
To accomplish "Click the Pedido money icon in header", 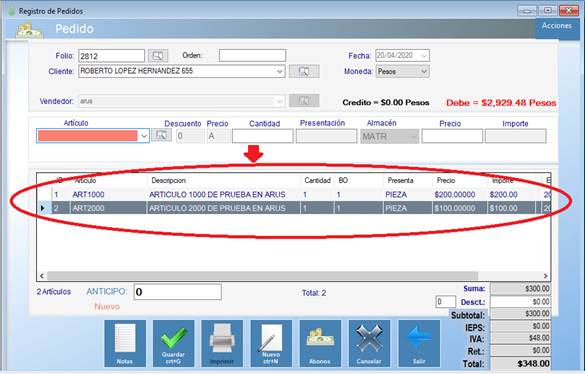I will (x=29, y=31).
